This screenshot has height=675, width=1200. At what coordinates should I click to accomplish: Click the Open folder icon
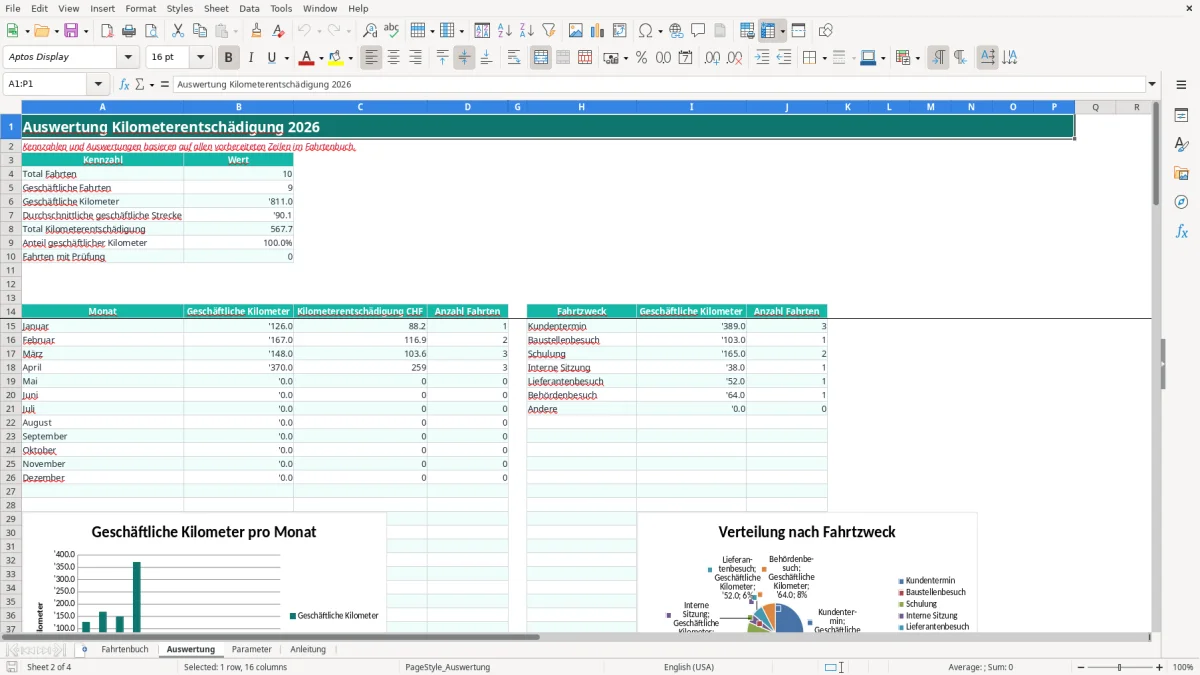click(41, 31)
